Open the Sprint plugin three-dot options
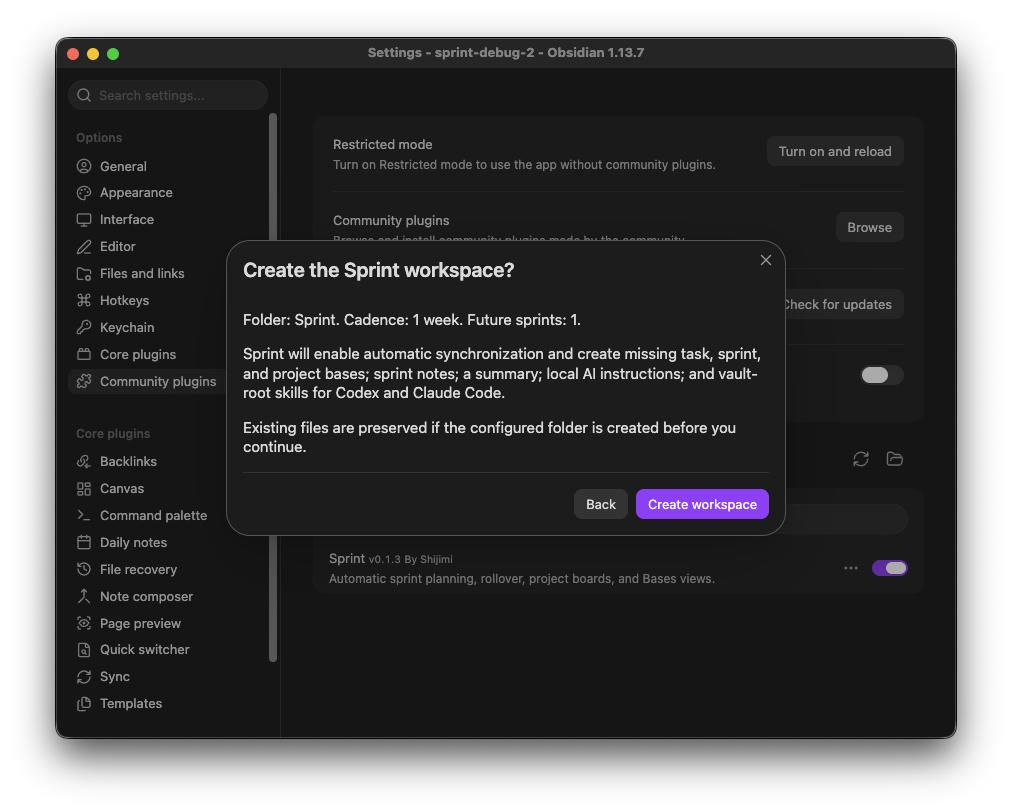Screen dimensions: 1012x812 click(x=851, y=568)
